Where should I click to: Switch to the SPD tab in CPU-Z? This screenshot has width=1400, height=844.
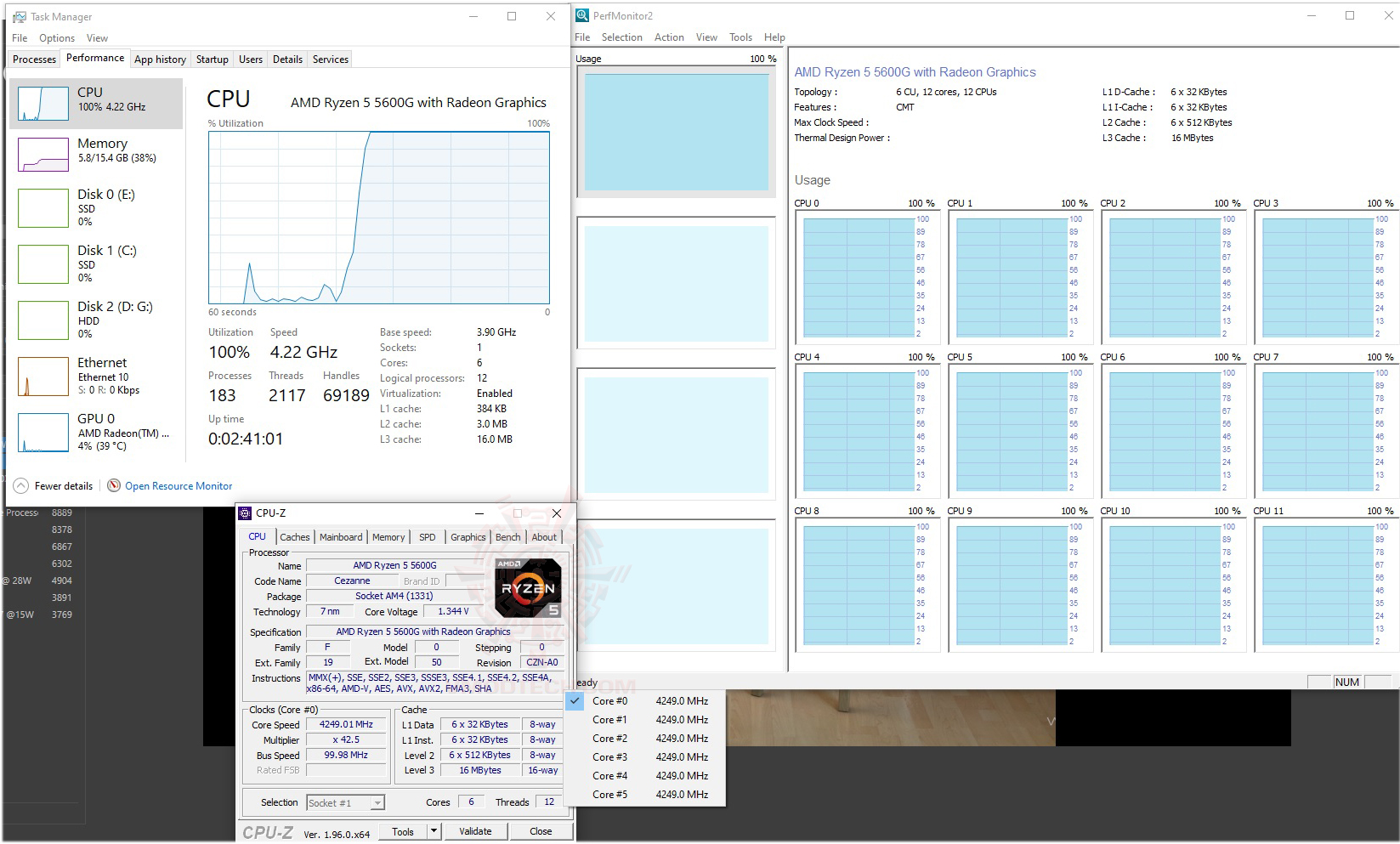coord(427,537)
